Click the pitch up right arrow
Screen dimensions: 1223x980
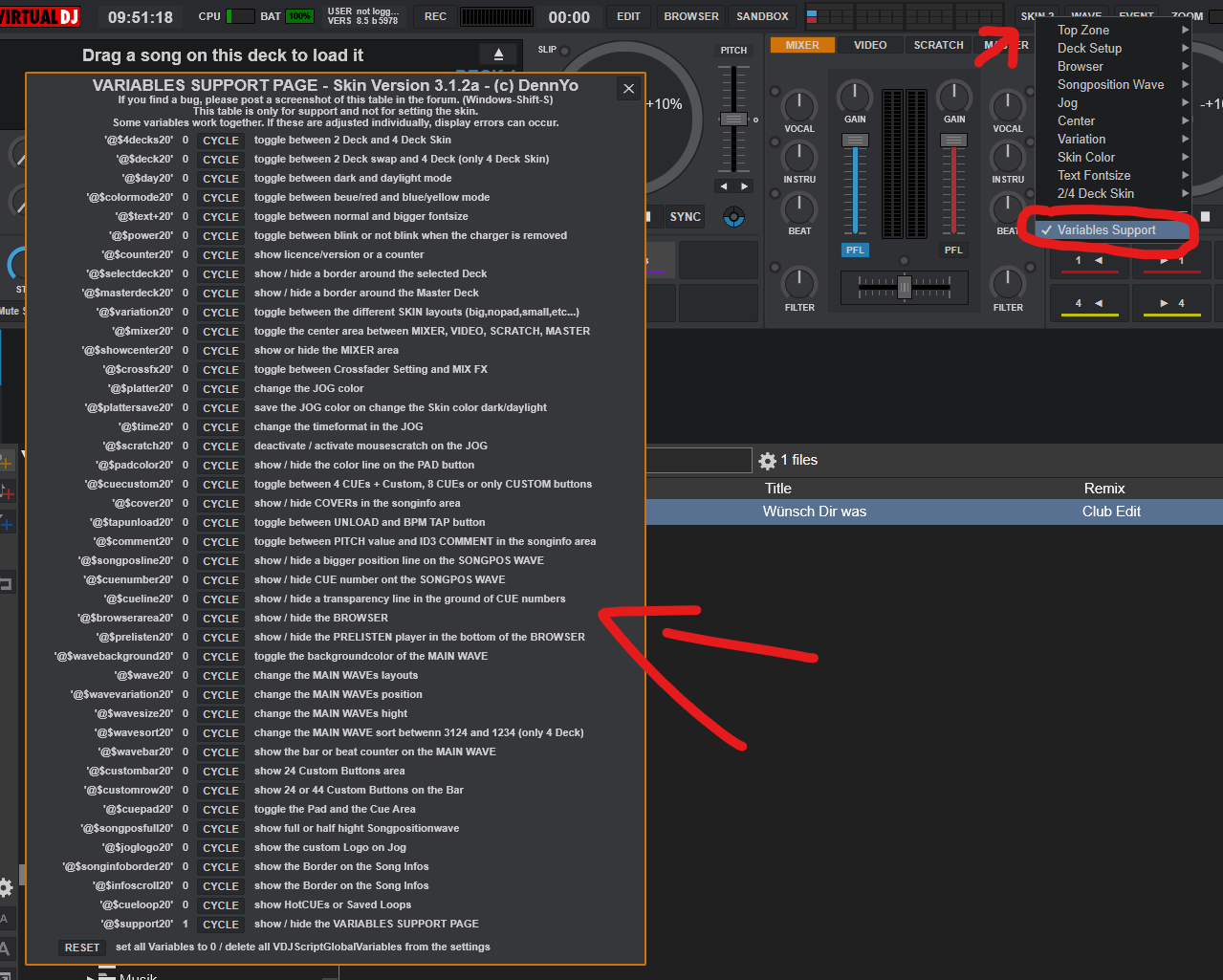point(744,186)
